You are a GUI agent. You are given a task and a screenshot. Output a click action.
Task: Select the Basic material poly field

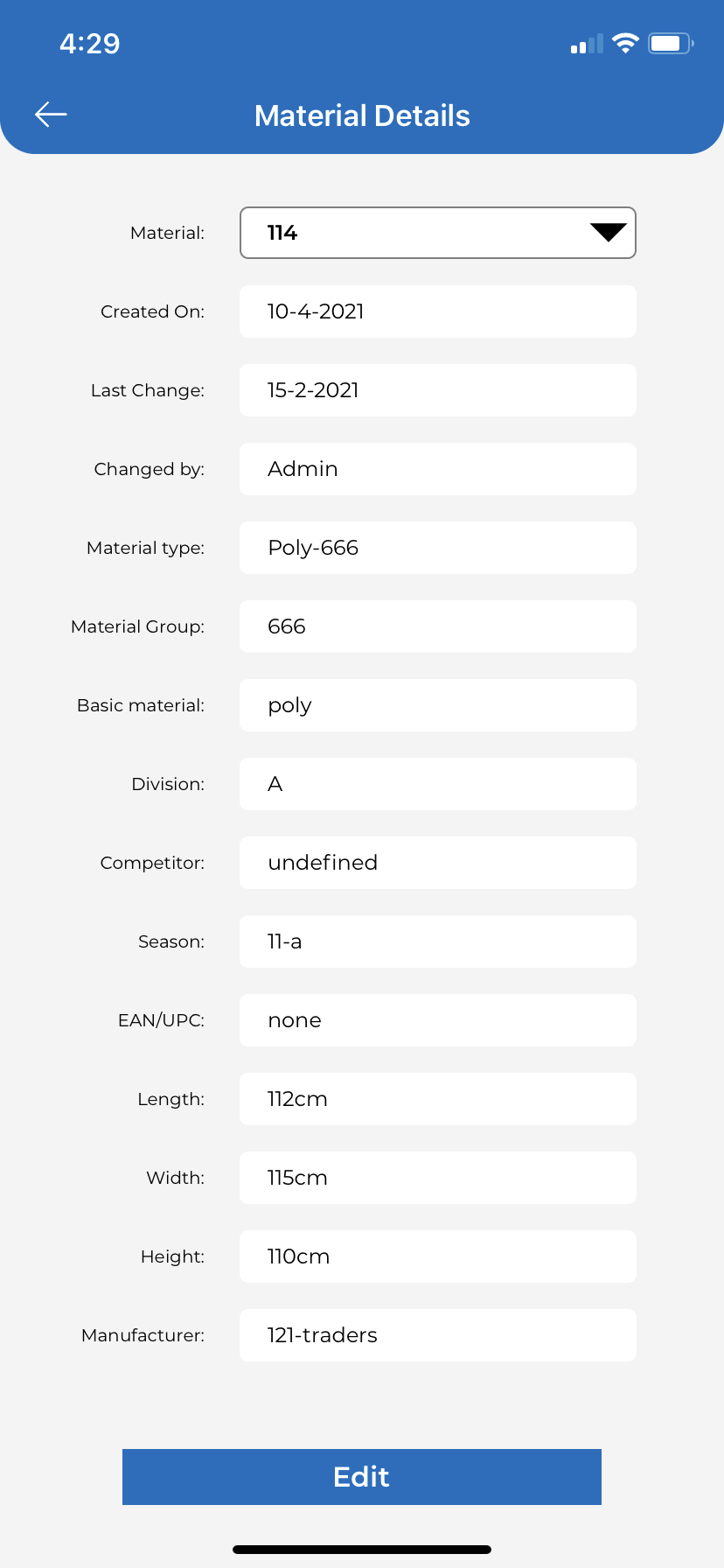pos(438,705)
